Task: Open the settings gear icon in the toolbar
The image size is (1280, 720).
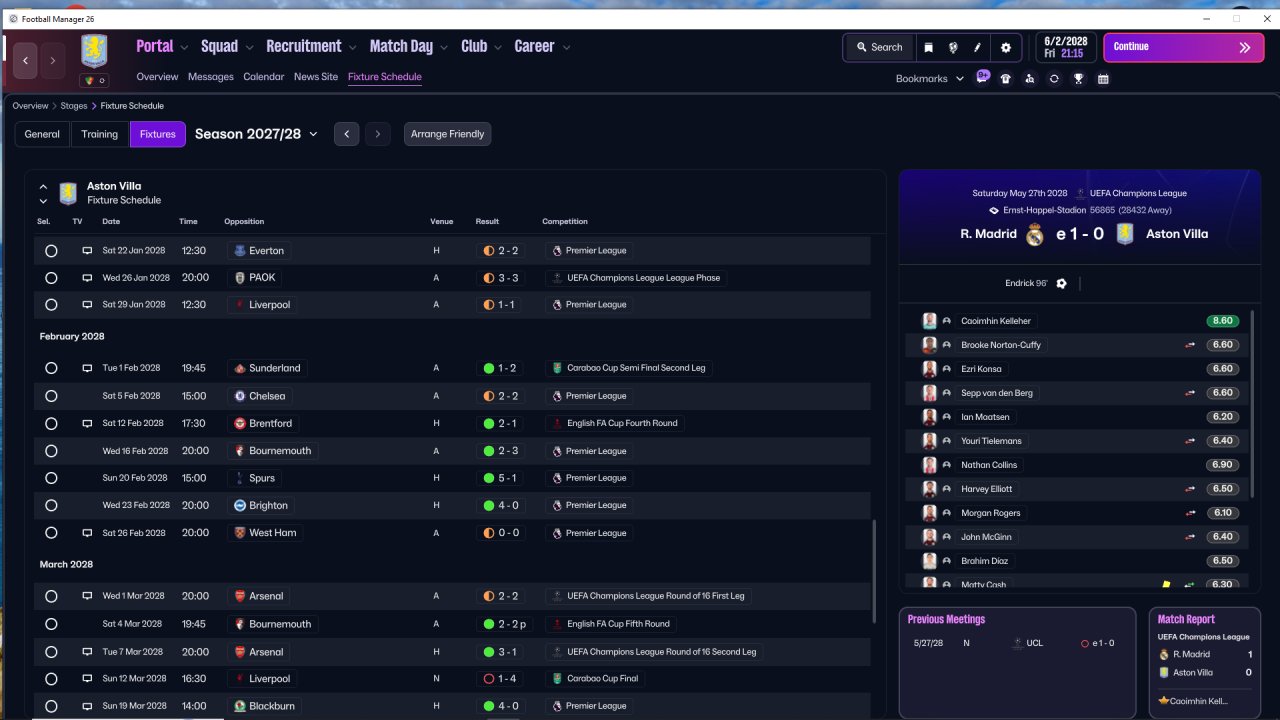Action: click(1006, 47)
